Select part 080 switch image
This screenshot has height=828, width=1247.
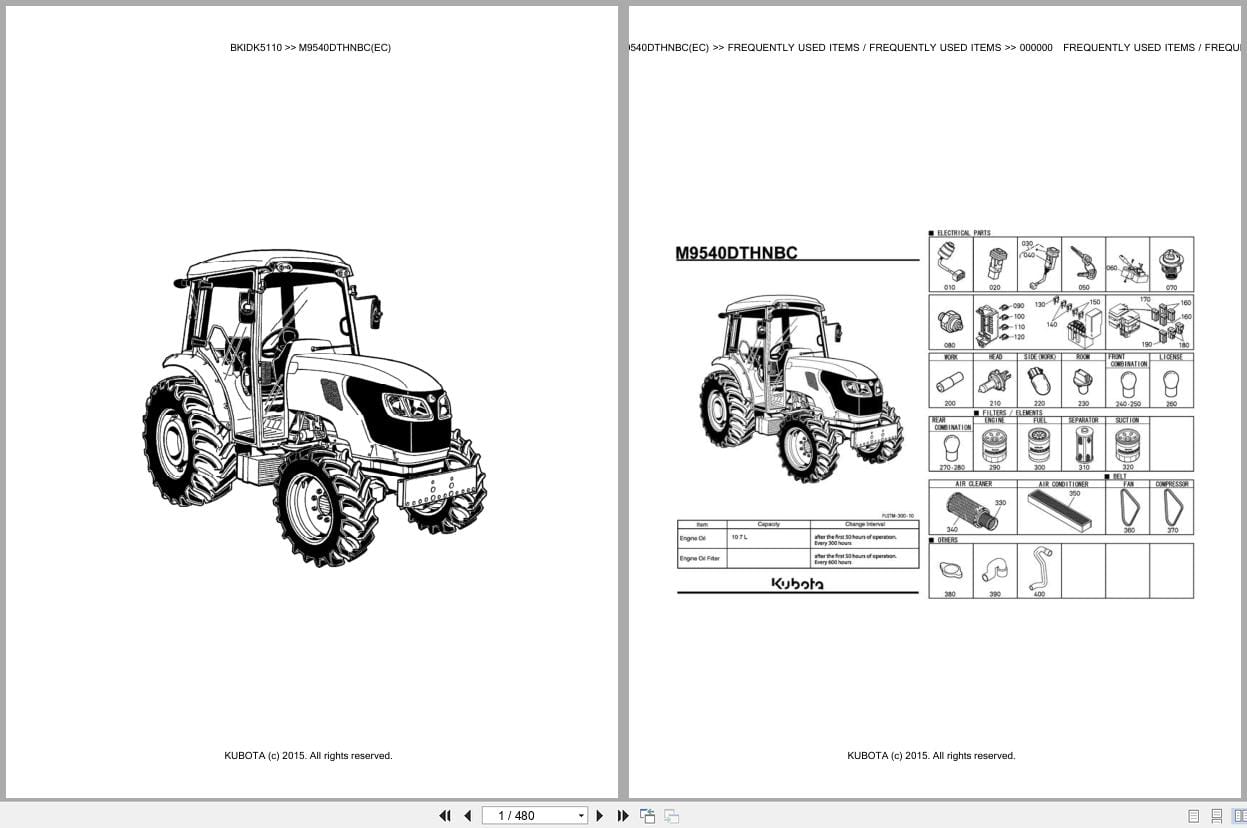pyautogui.click(x=950, y=322)
